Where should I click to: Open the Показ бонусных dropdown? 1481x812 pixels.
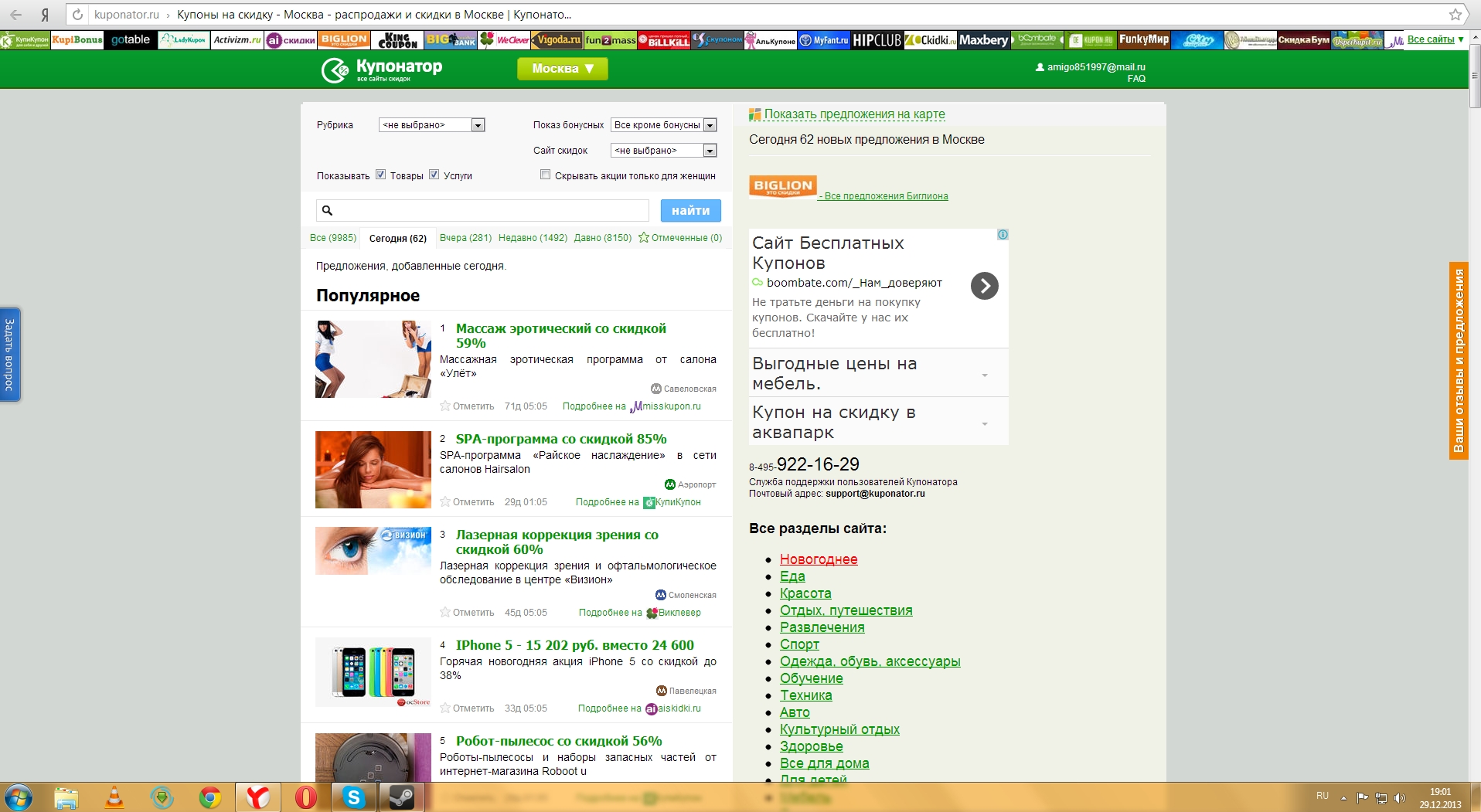(664, 125)
